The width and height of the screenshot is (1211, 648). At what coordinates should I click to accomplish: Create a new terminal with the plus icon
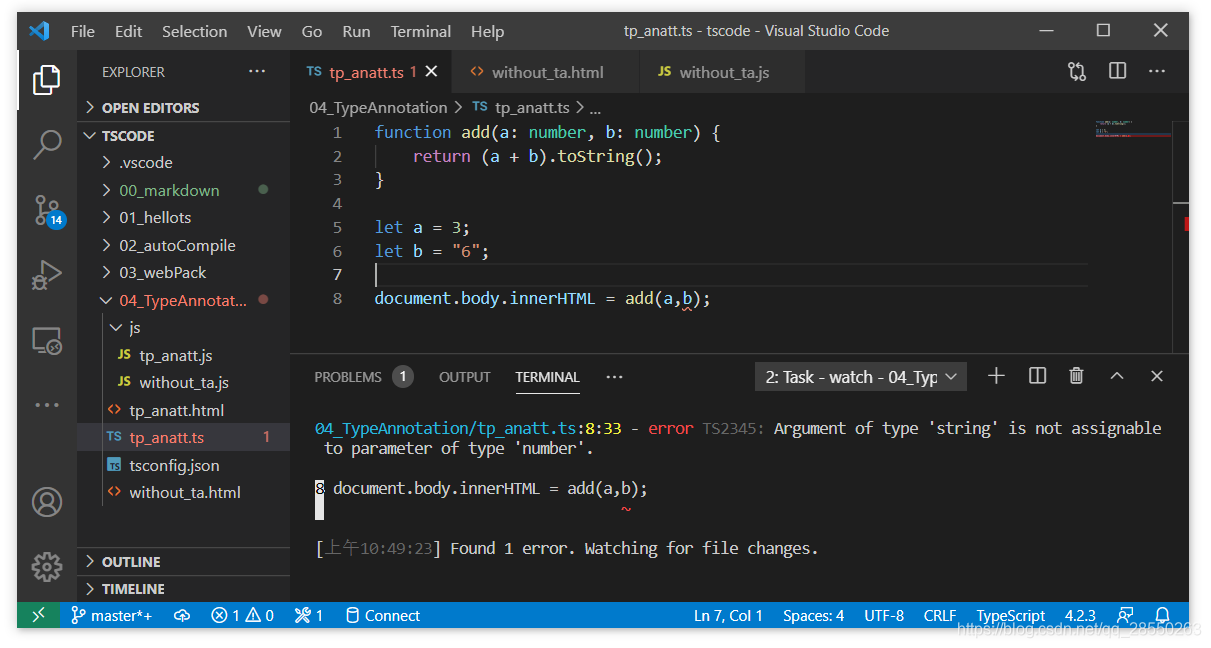coord(996,376)
